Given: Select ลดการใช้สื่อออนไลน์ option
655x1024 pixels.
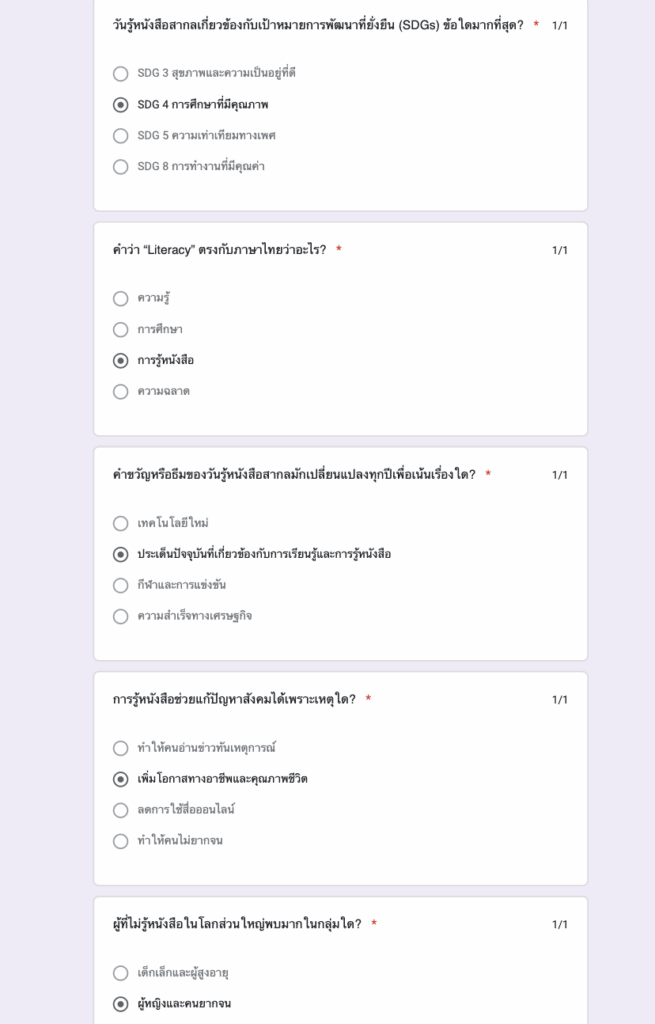Looking at the screenshot, I should [121, 810].
